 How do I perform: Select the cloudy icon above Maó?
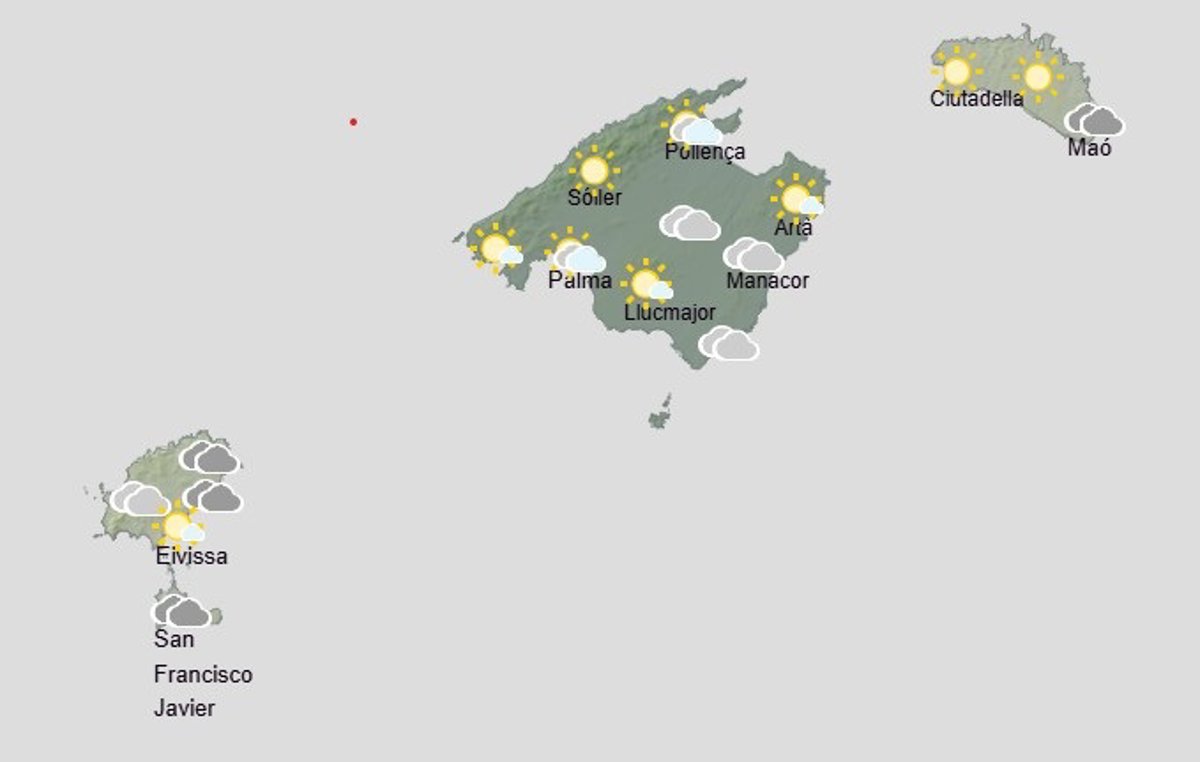click(x=1094, y=121)
